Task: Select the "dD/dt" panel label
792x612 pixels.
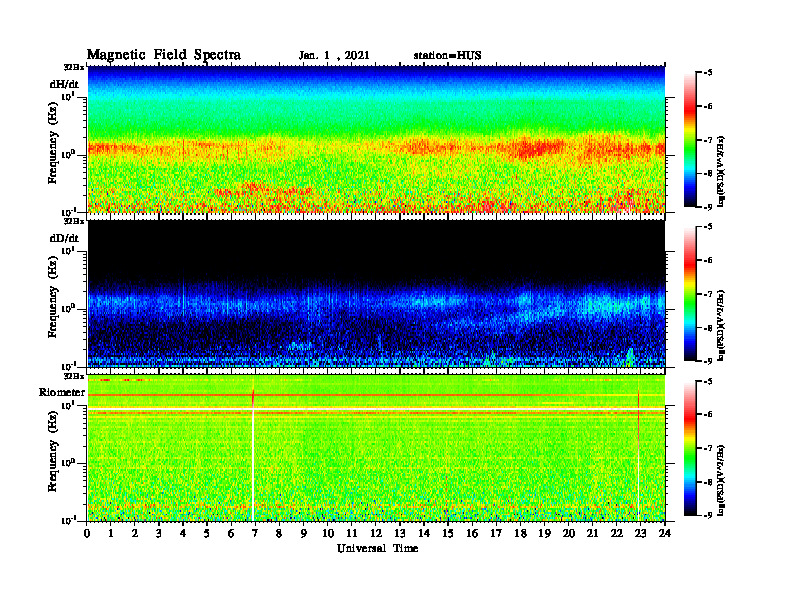Action: pos(64,238)
